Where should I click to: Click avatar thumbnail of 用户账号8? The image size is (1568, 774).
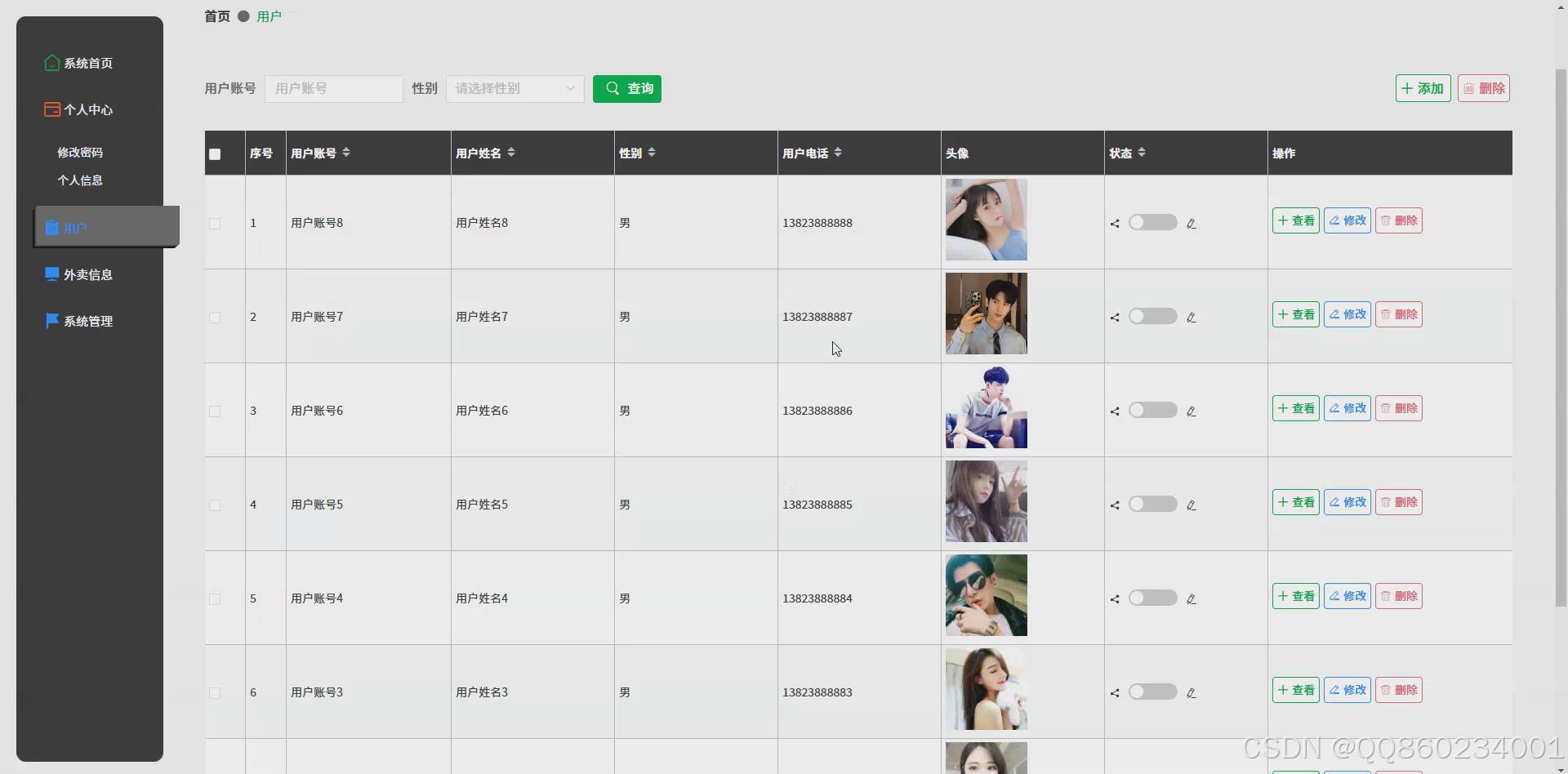tap(986, 220)
